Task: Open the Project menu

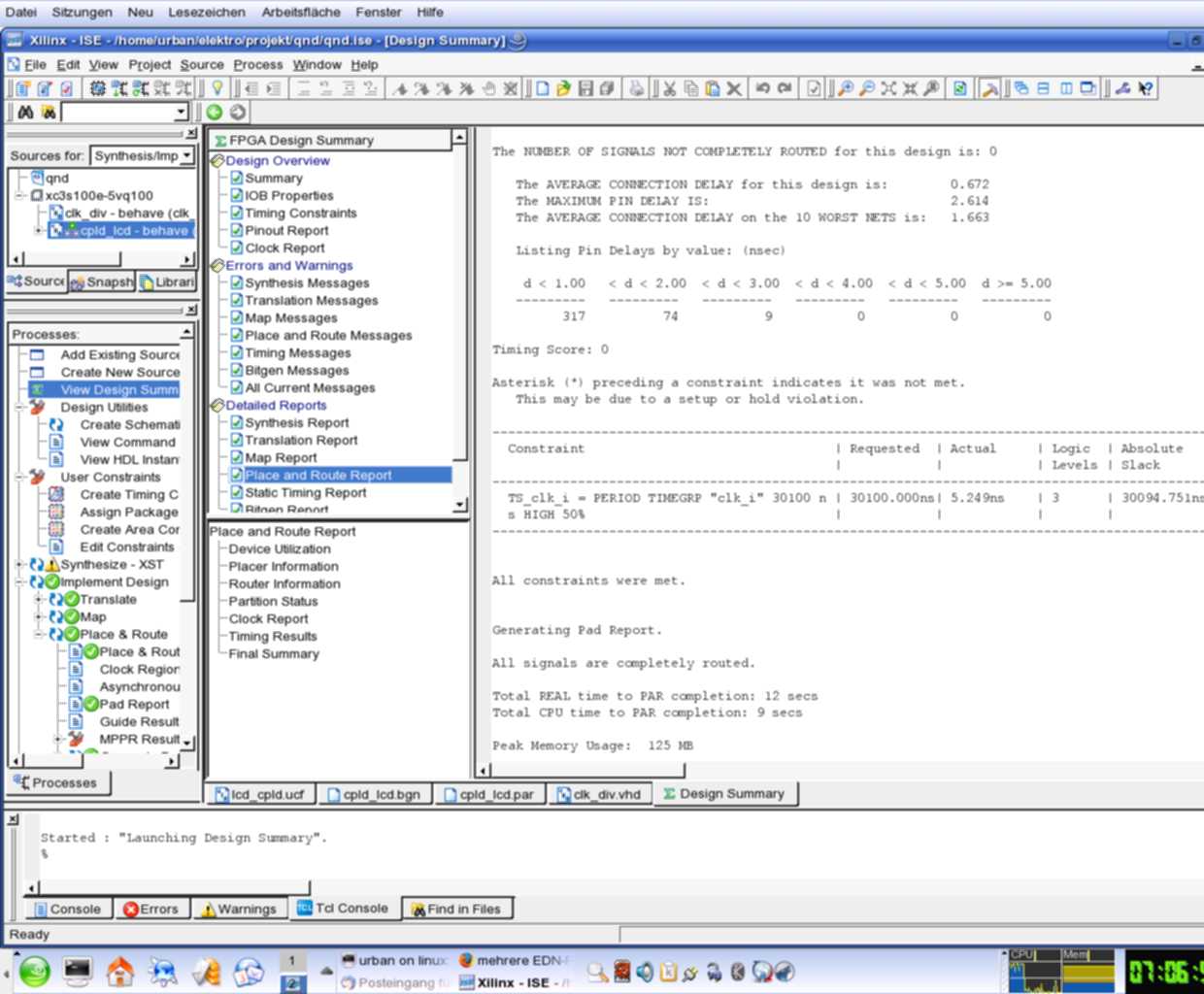Action: click(x=150, y=64)
